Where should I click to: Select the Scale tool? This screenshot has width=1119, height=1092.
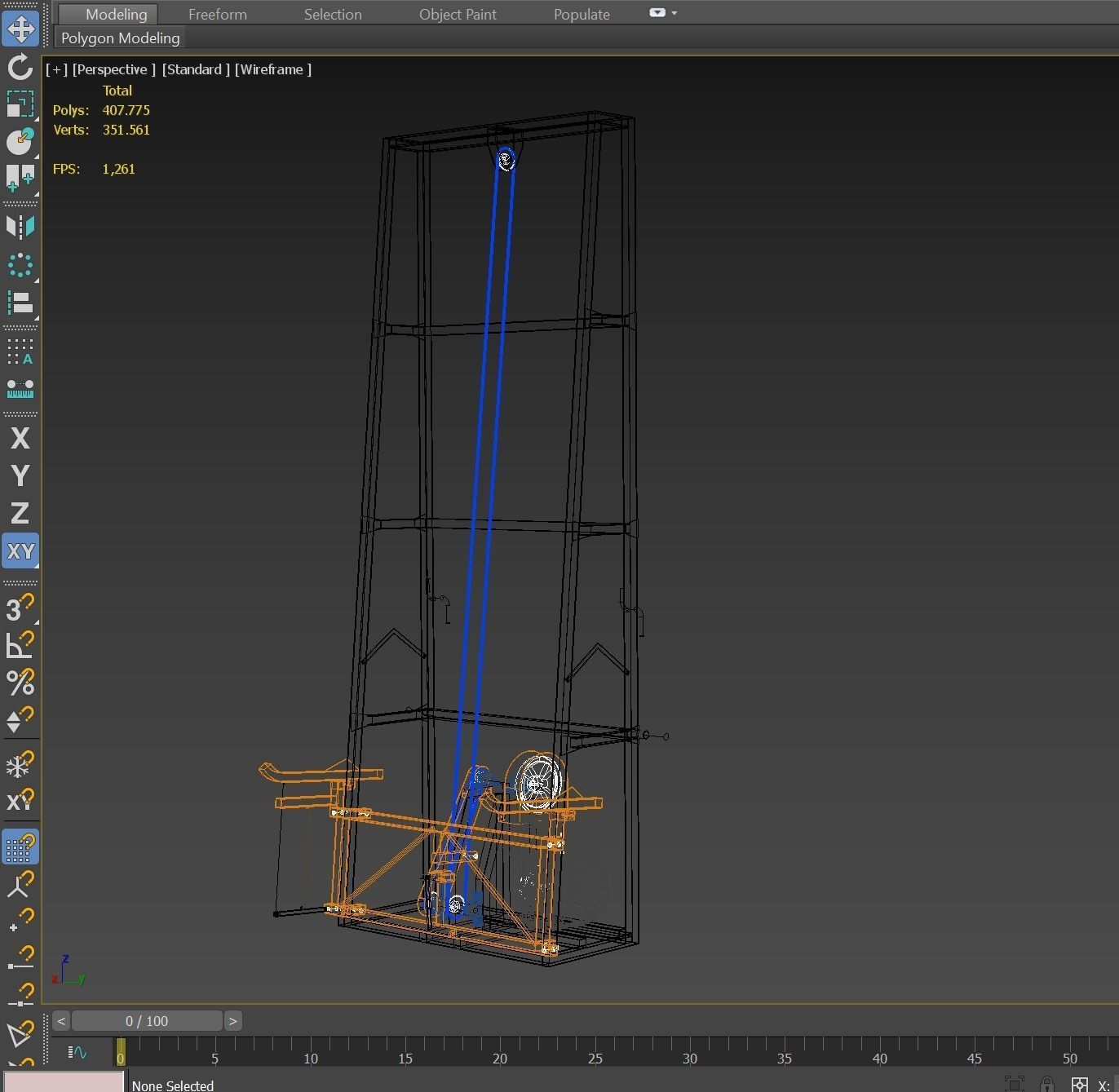point(20,104)
